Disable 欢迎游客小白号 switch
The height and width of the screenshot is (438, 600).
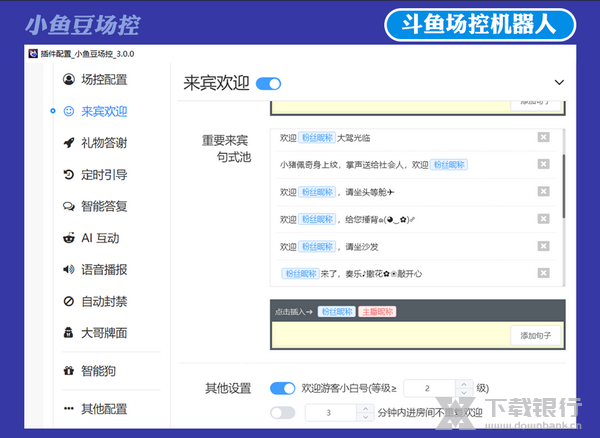pyautogui.click(x=283, y=388)
